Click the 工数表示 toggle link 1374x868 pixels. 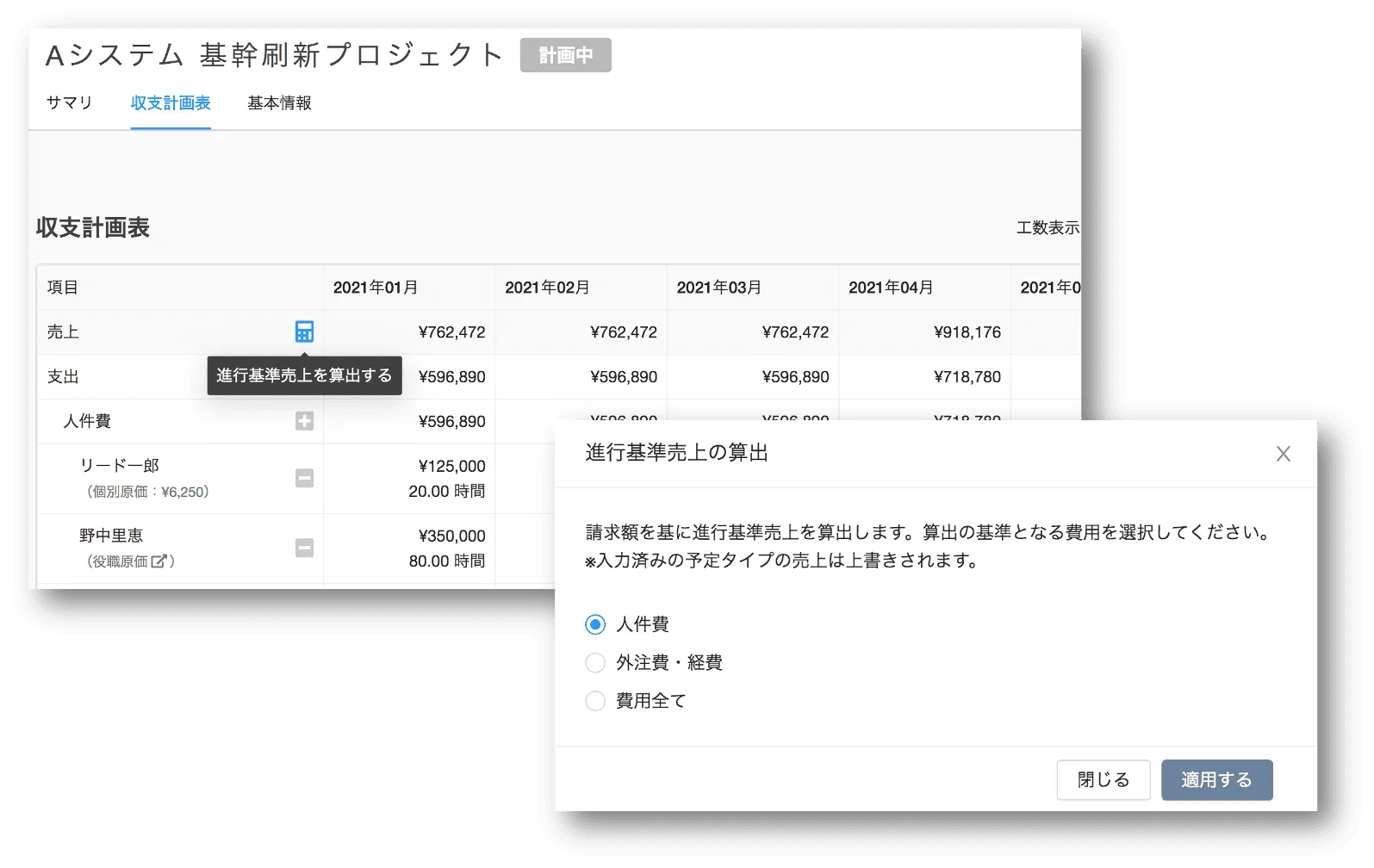coord(1048,228)
